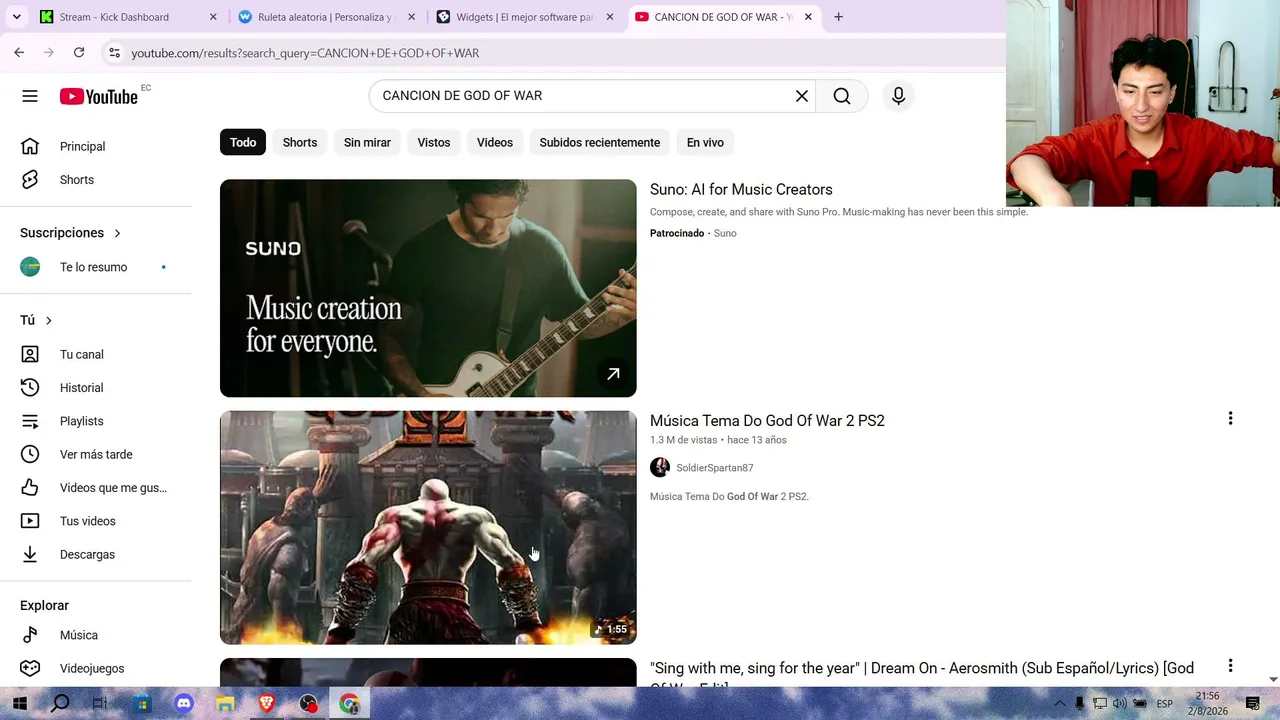Open Ver más tarde list
The width and height of the screenshot is (1280, 720).
click(96, 454)
